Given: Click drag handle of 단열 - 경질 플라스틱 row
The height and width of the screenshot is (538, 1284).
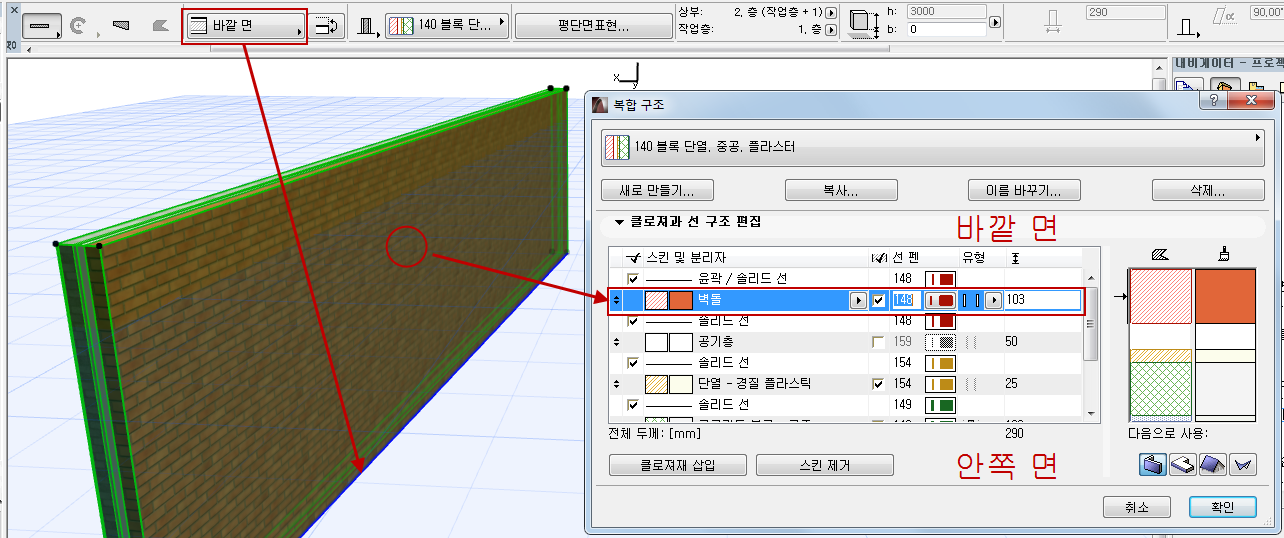Looking at the screenshot, I should (x=616, y=383).
